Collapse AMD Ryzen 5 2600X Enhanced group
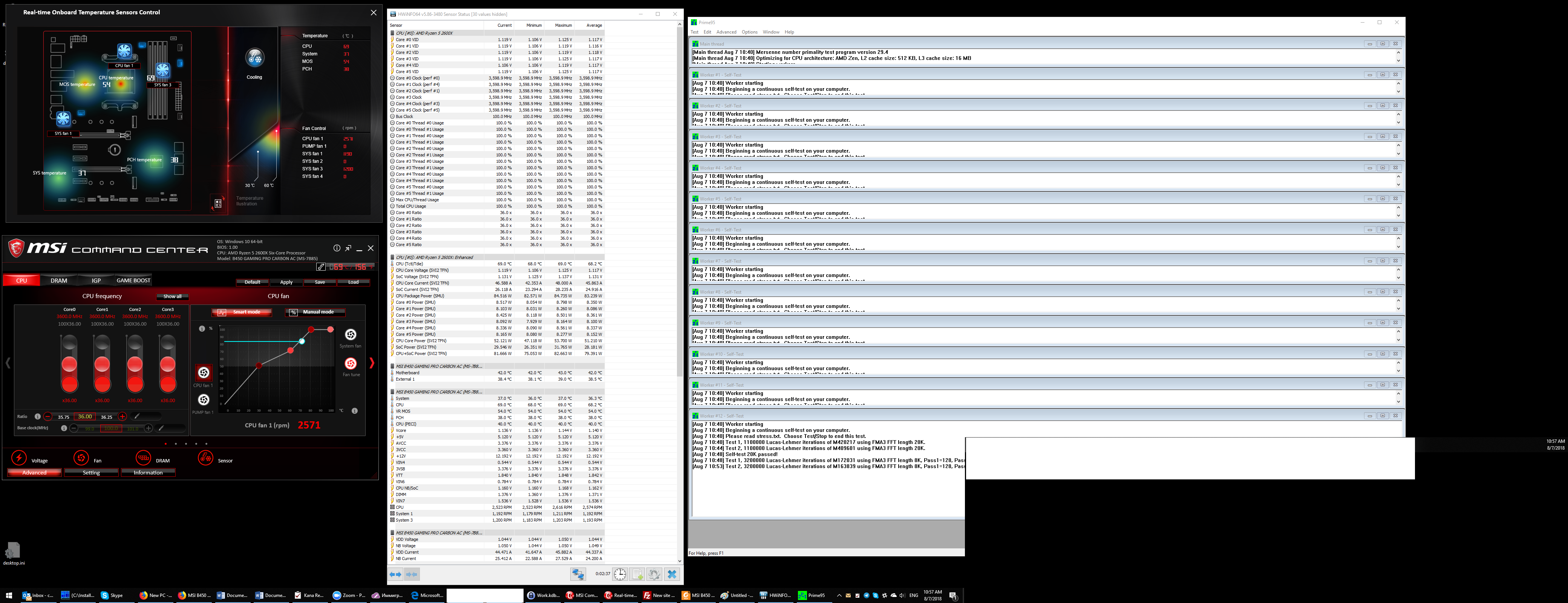The image size is (1568, 603). point(393,257)
